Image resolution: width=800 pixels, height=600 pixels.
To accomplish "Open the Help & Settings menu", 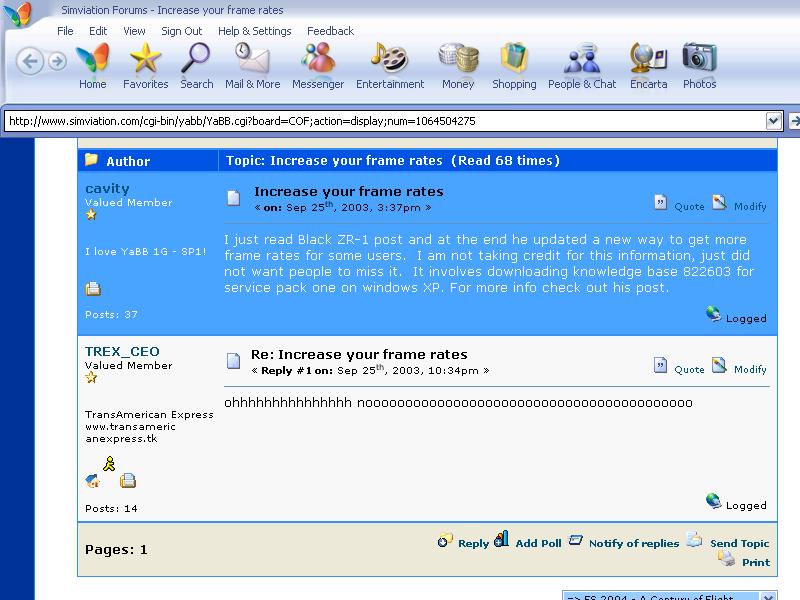I will click(255, 31).
